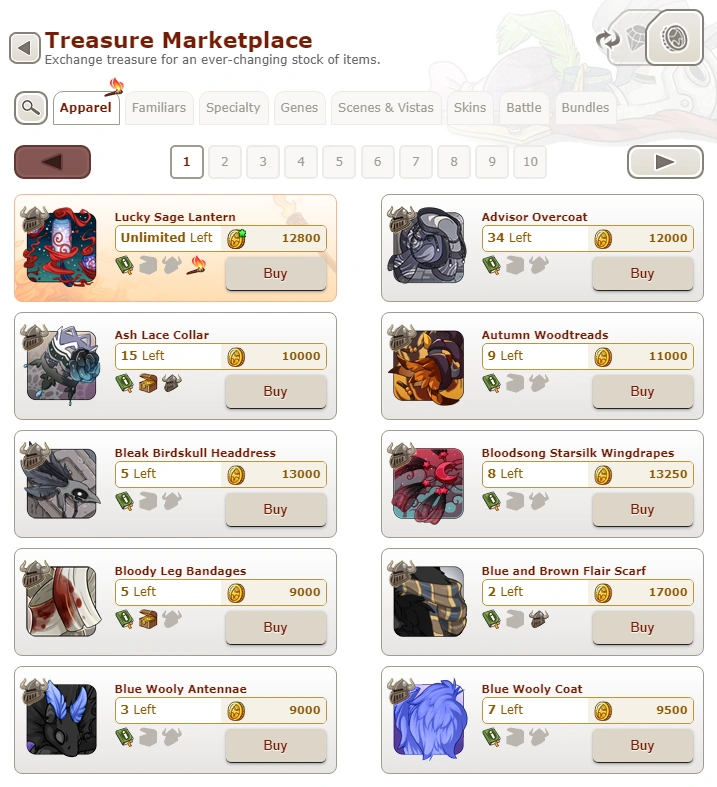
Task: Click the helmet icon under Ash Lace Collar
Action: pyautogui.click(x=172, y=383)
